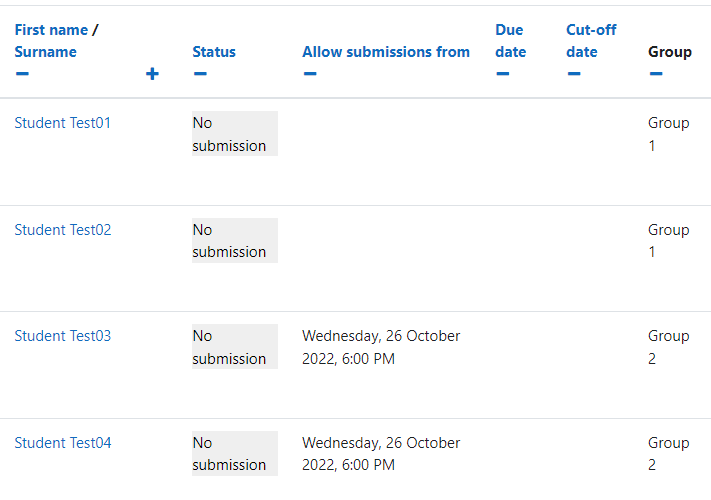Image resolution: width=711 pixels, height=500 pixels.
Task: Select Student Test03's submission date cell
Action: pos(381,347)
